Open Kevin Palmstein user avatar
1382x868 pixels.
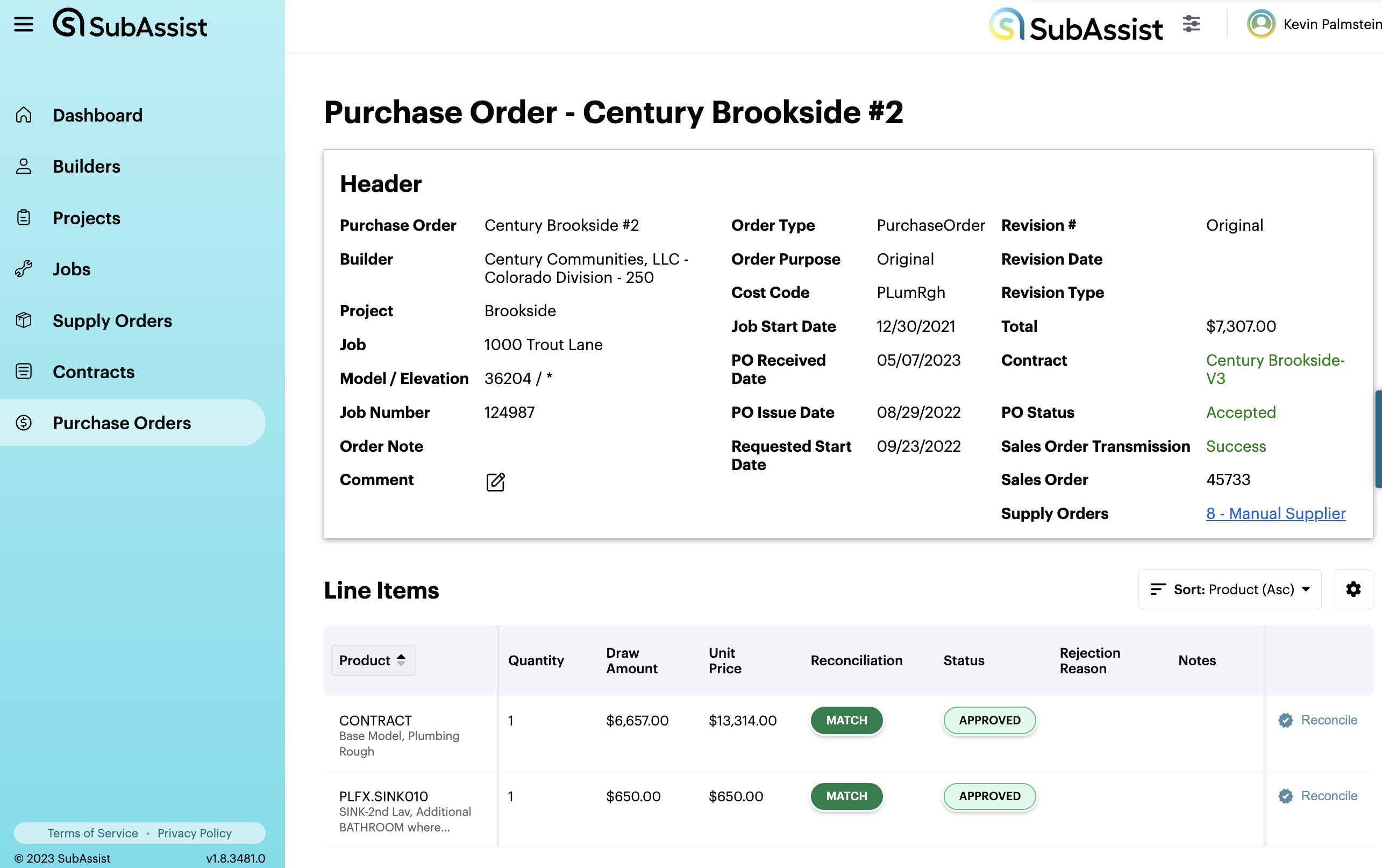coord(1261,24)
